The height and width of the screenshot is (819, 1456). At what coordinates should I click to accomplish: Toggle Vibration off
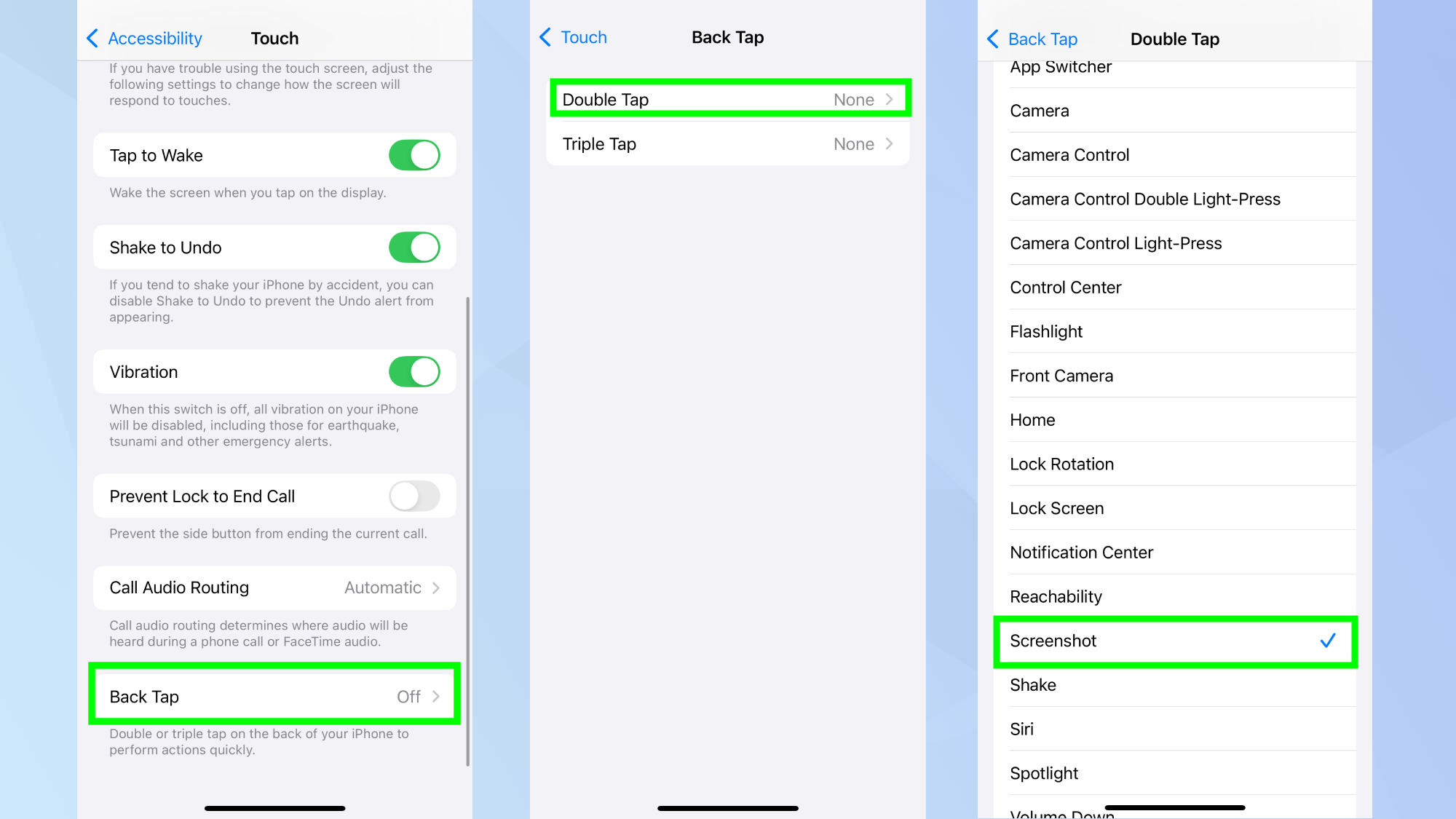(x=414, y=372)
